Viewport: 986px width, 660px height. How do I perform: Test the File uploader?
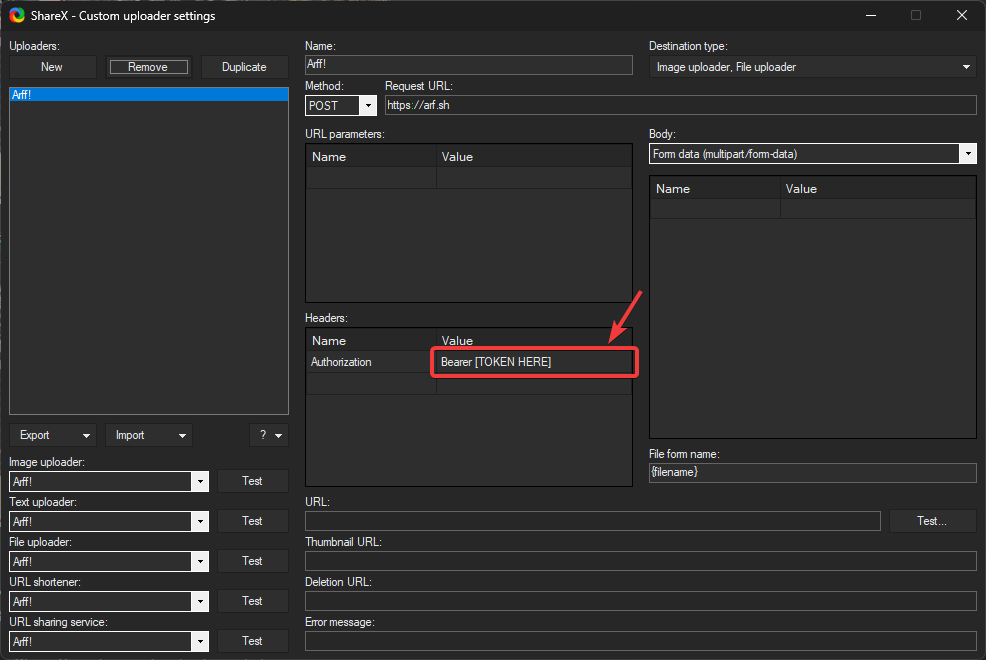coord(253,561)
